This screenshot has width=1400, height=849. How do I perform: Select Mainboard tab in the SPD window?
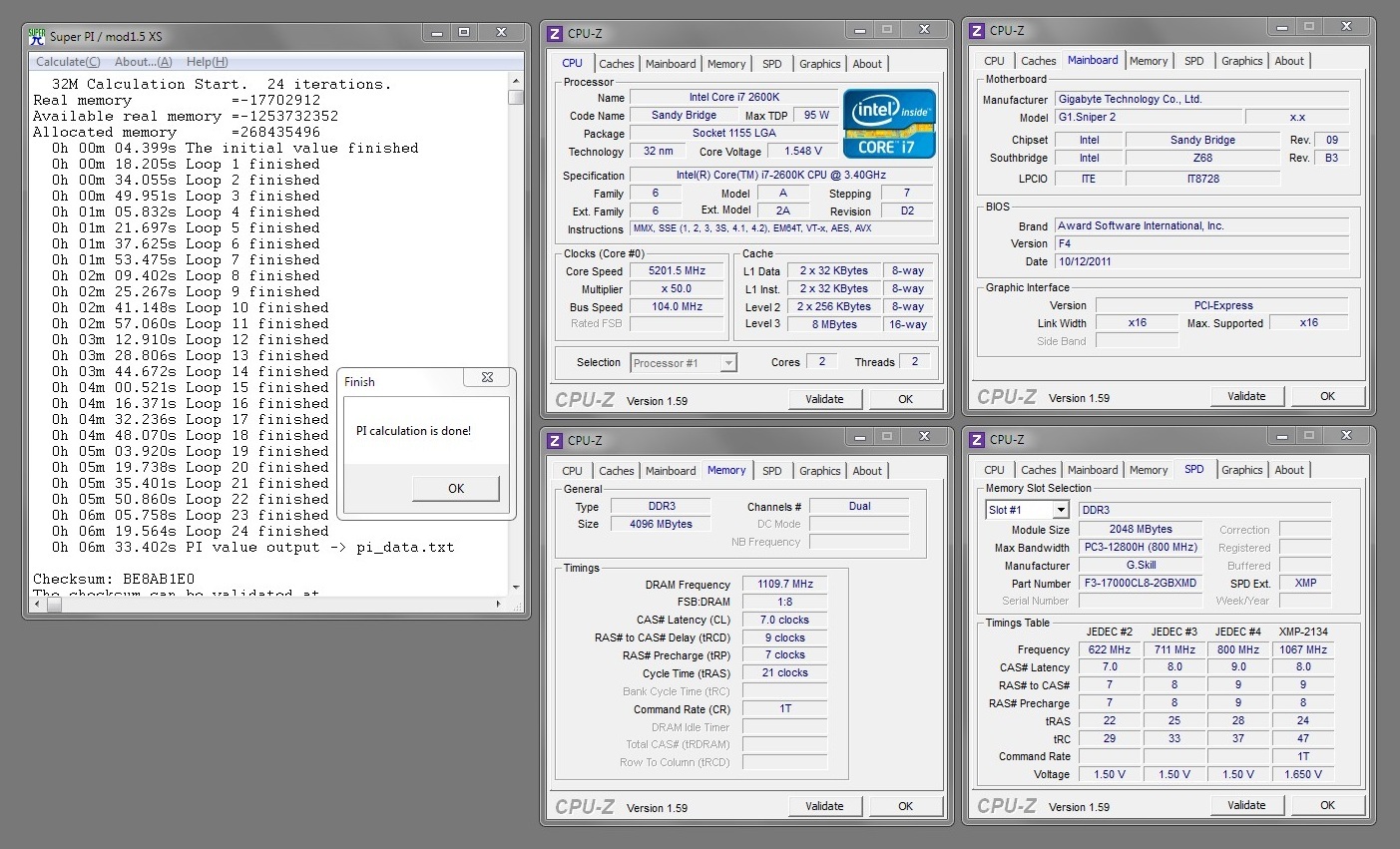pos(1093,470)
